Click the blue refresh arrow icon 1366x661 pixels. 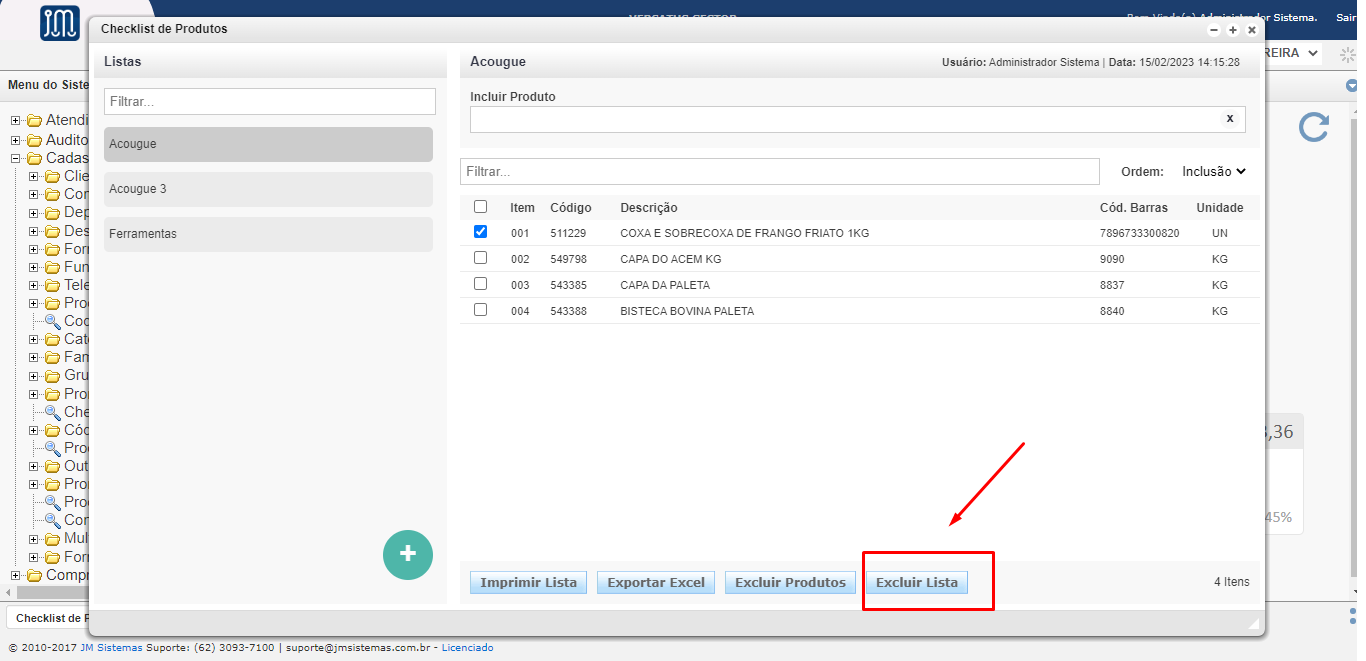pyautogui.click(x=1313, y=127)
